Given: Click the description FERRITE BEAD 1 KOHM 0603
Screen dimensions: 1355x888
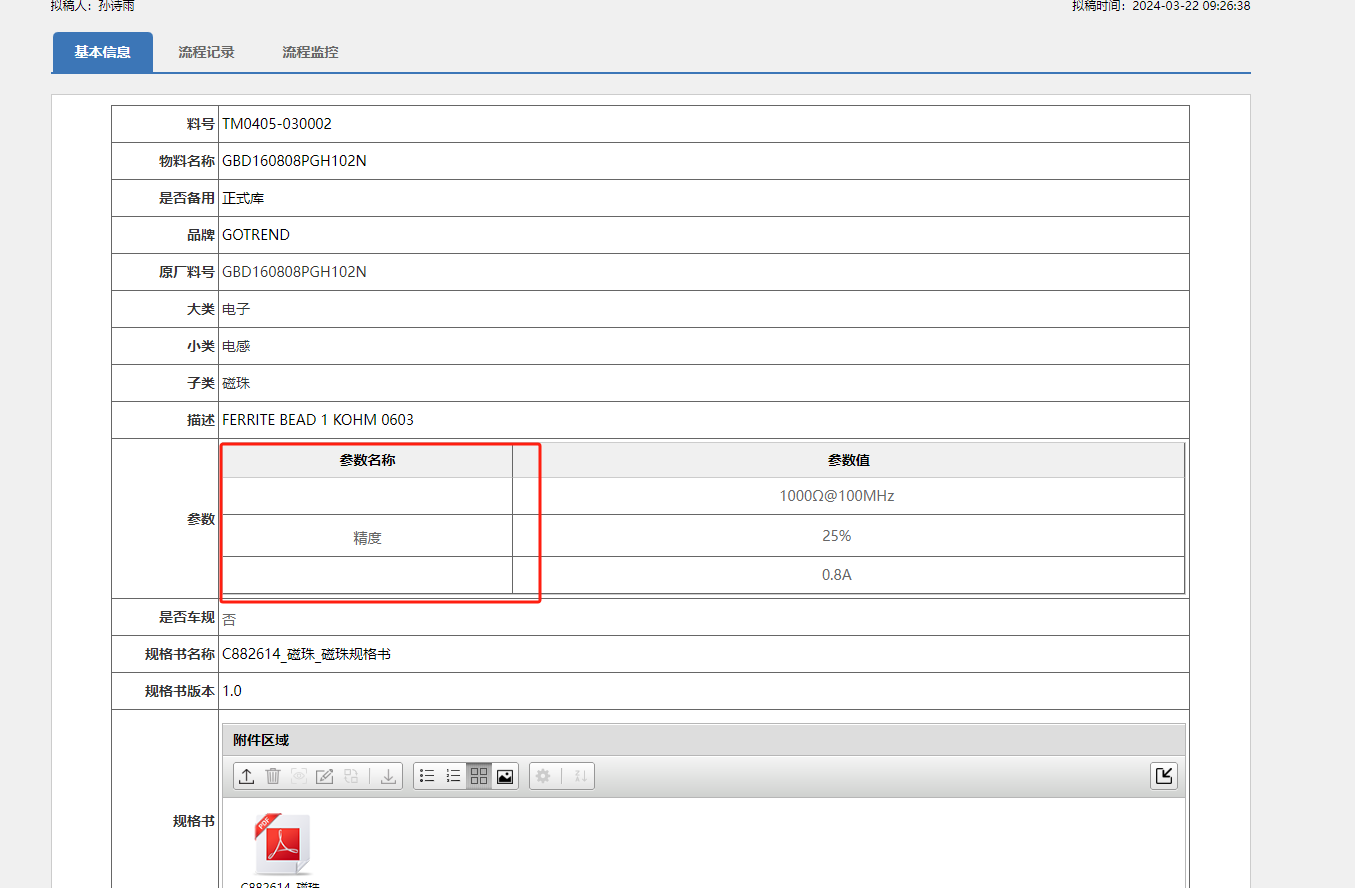Looking at the screenshot, I should 318,420.
